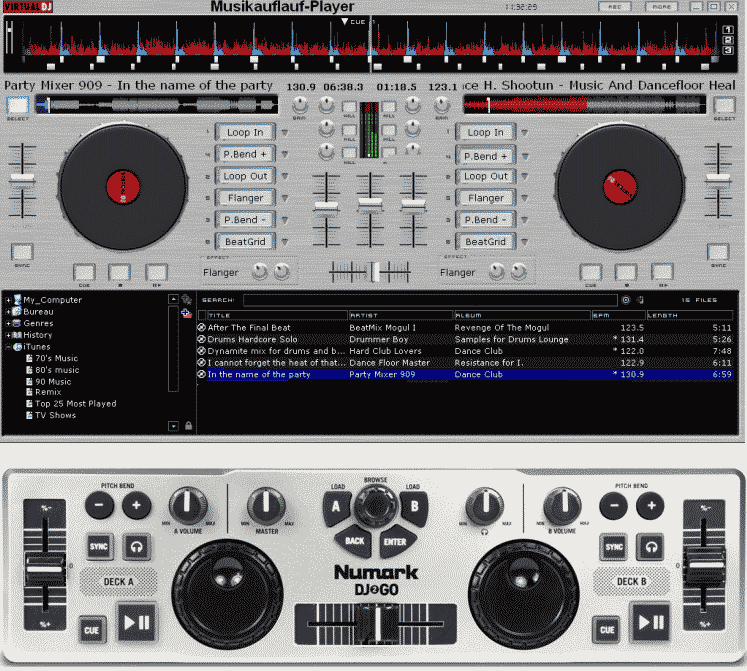
Task: Click deck A Loop Out button
Action: click(x=245, y=176)
